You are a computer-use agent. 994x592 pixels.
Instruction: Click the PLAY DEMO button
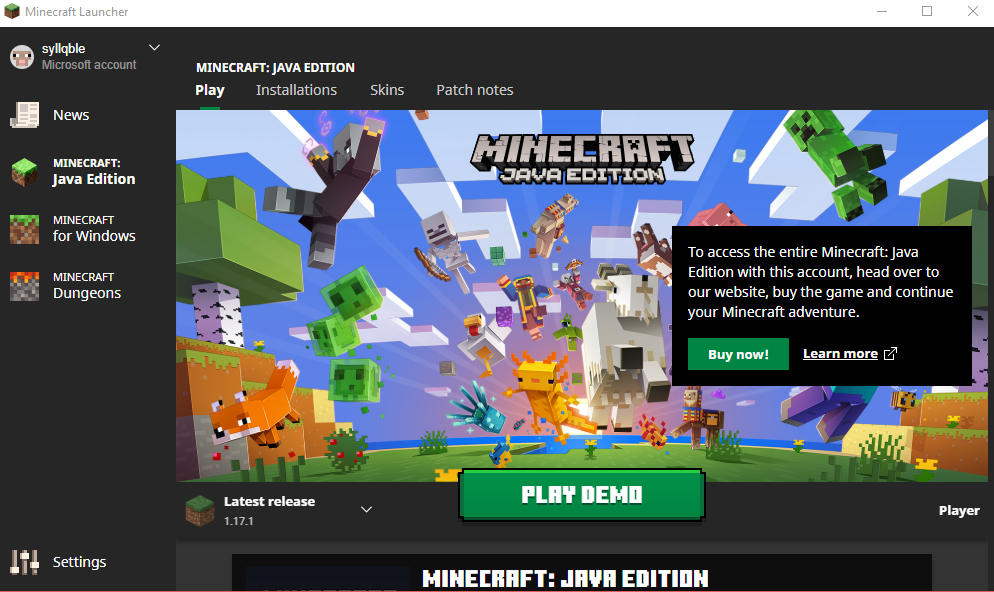(582, 495)
